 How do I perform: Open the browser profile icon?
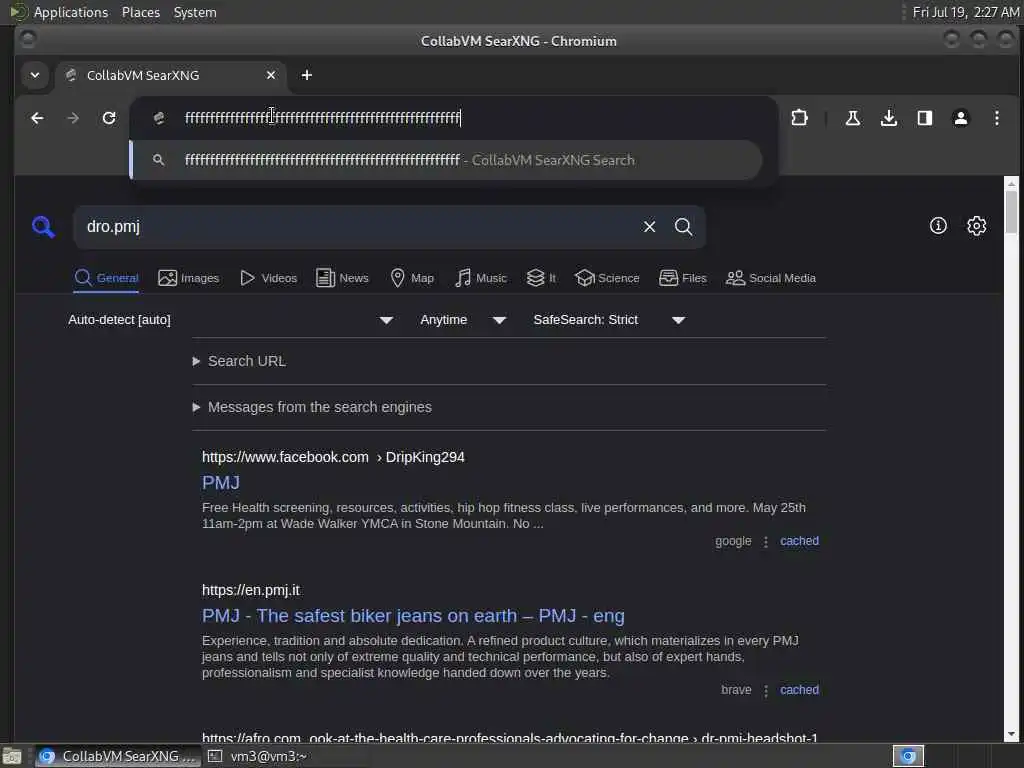pos(961,118)
